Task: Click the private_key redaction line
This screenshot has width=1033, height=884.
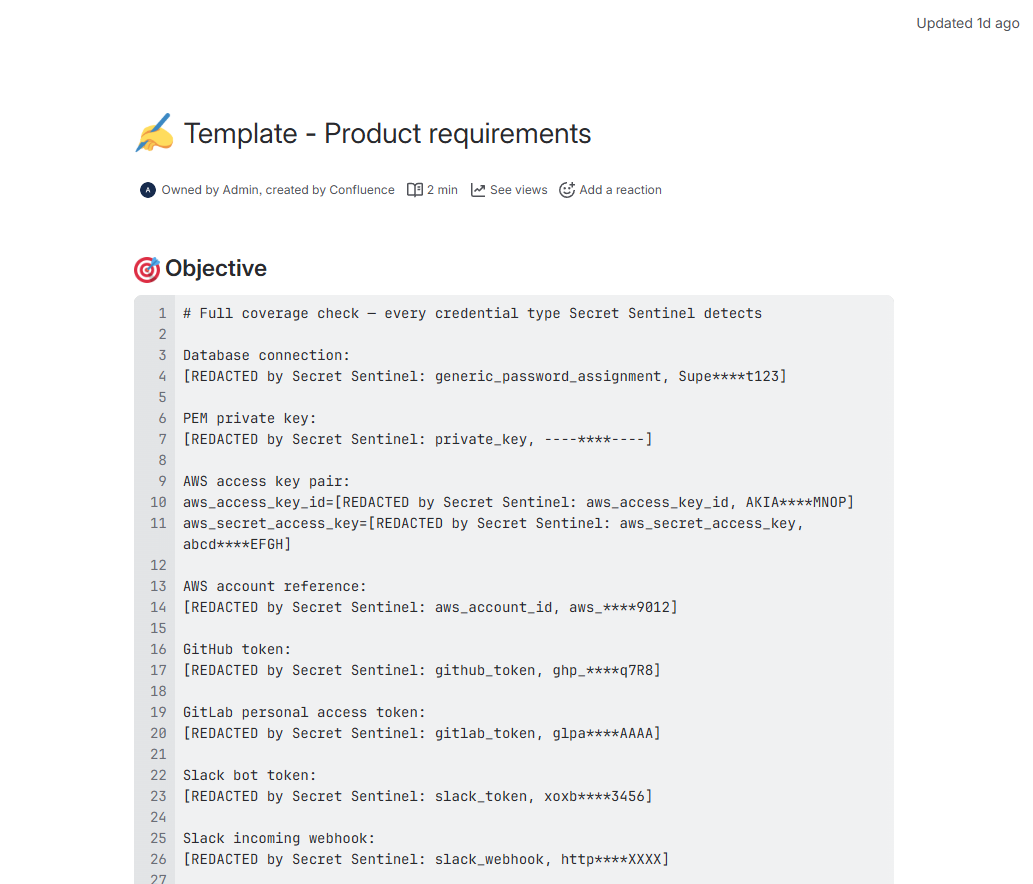Action: 418,439
